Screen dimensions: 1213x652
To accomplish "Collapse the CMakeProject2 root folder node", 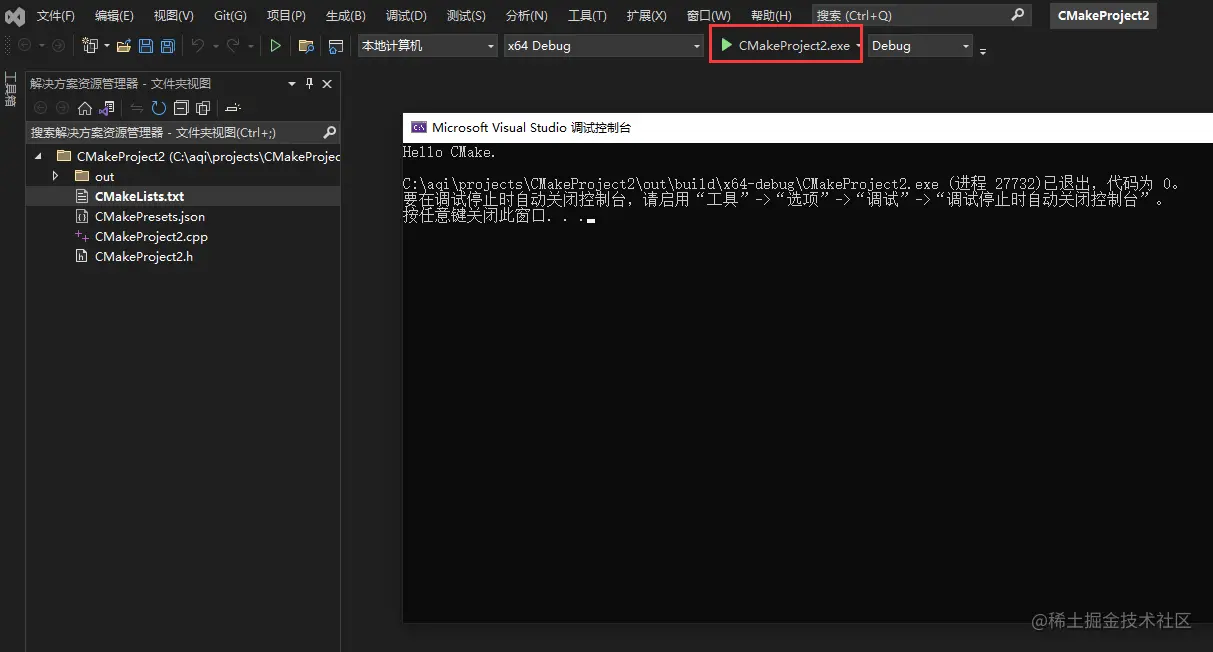I will pyautogui.click(x=39, y=156).
